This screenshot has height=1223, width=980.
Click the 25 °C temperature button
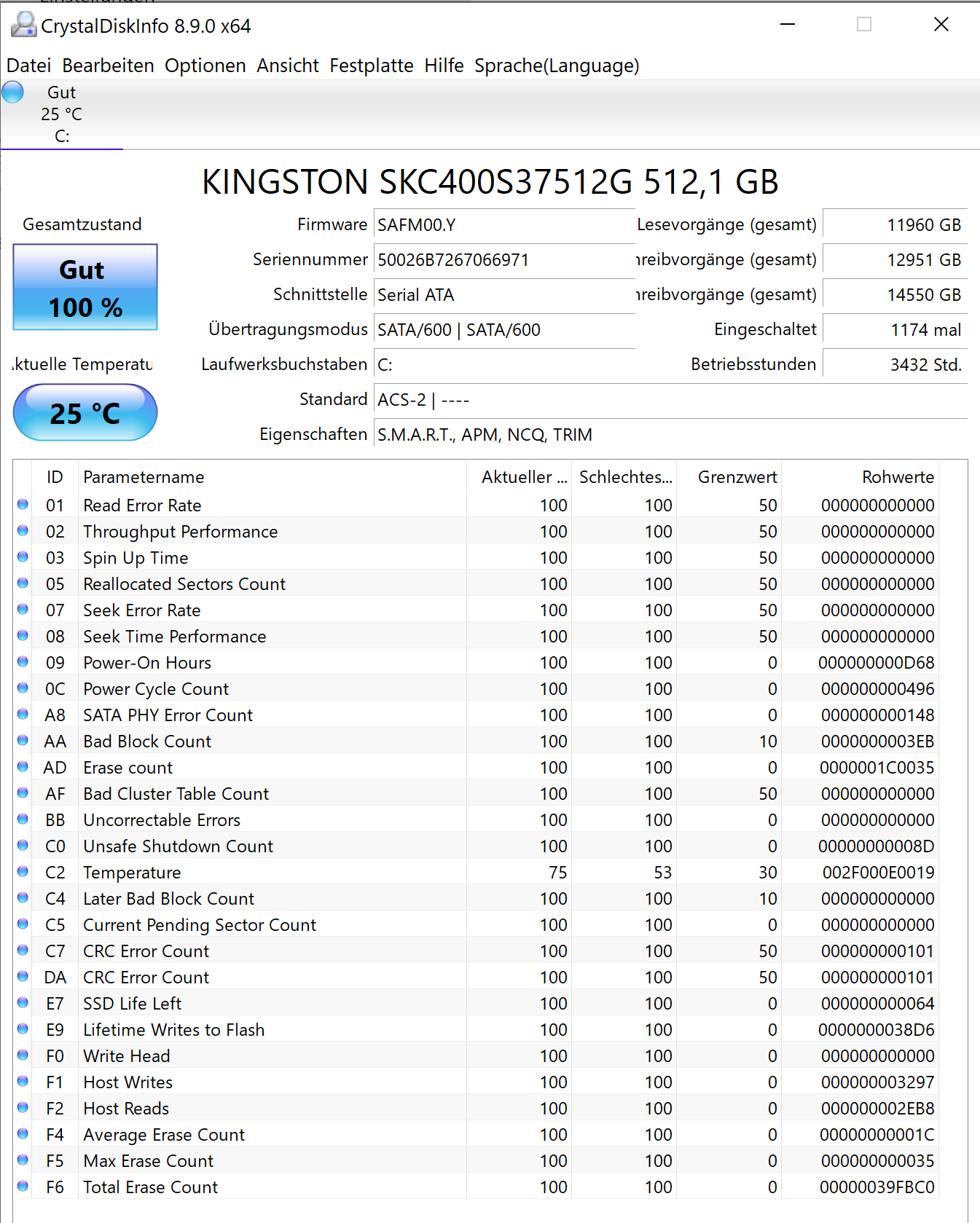tap(85, 412)
